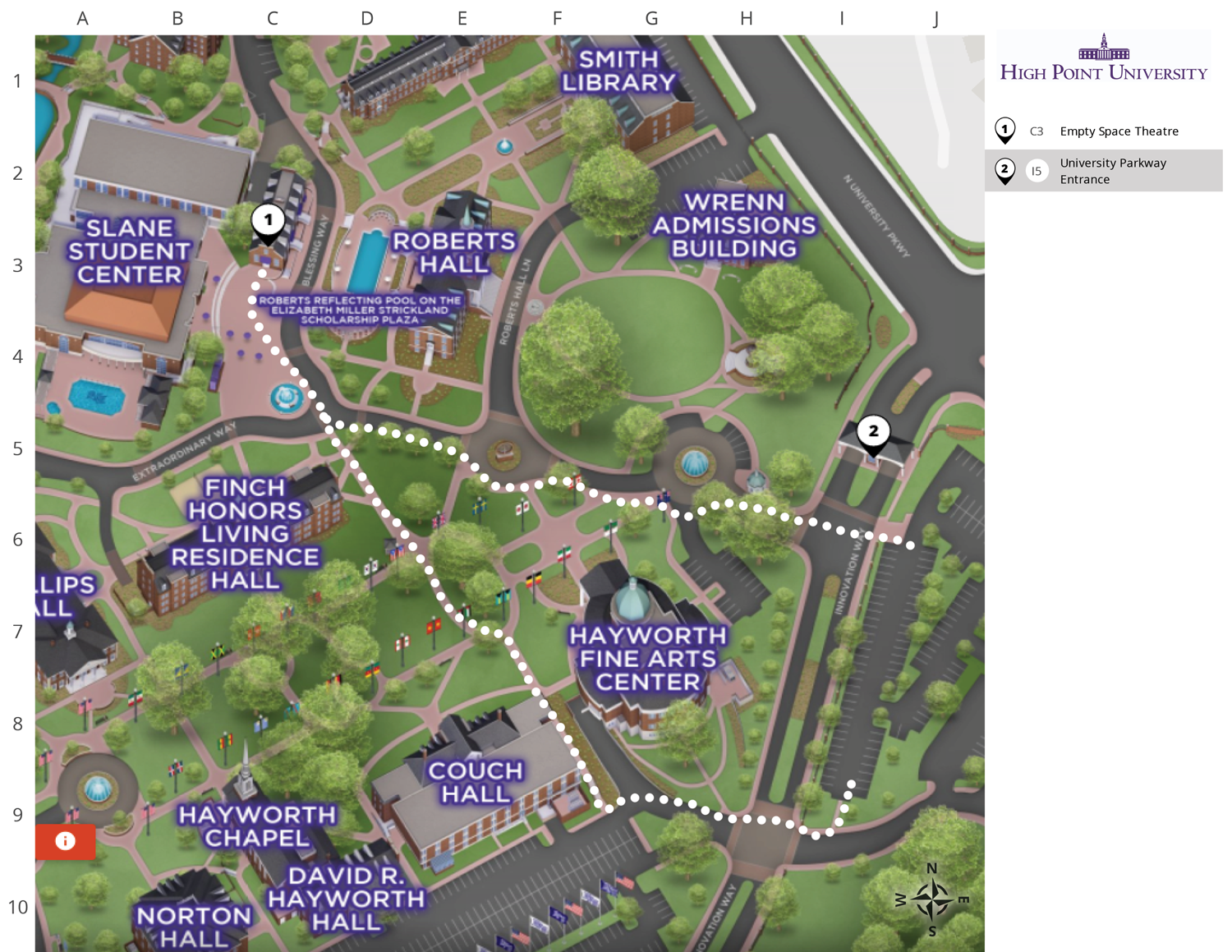Select the Hayworth Chapel label
Image resolution: width=1232 pixels, height=952 pixels.
257,826
